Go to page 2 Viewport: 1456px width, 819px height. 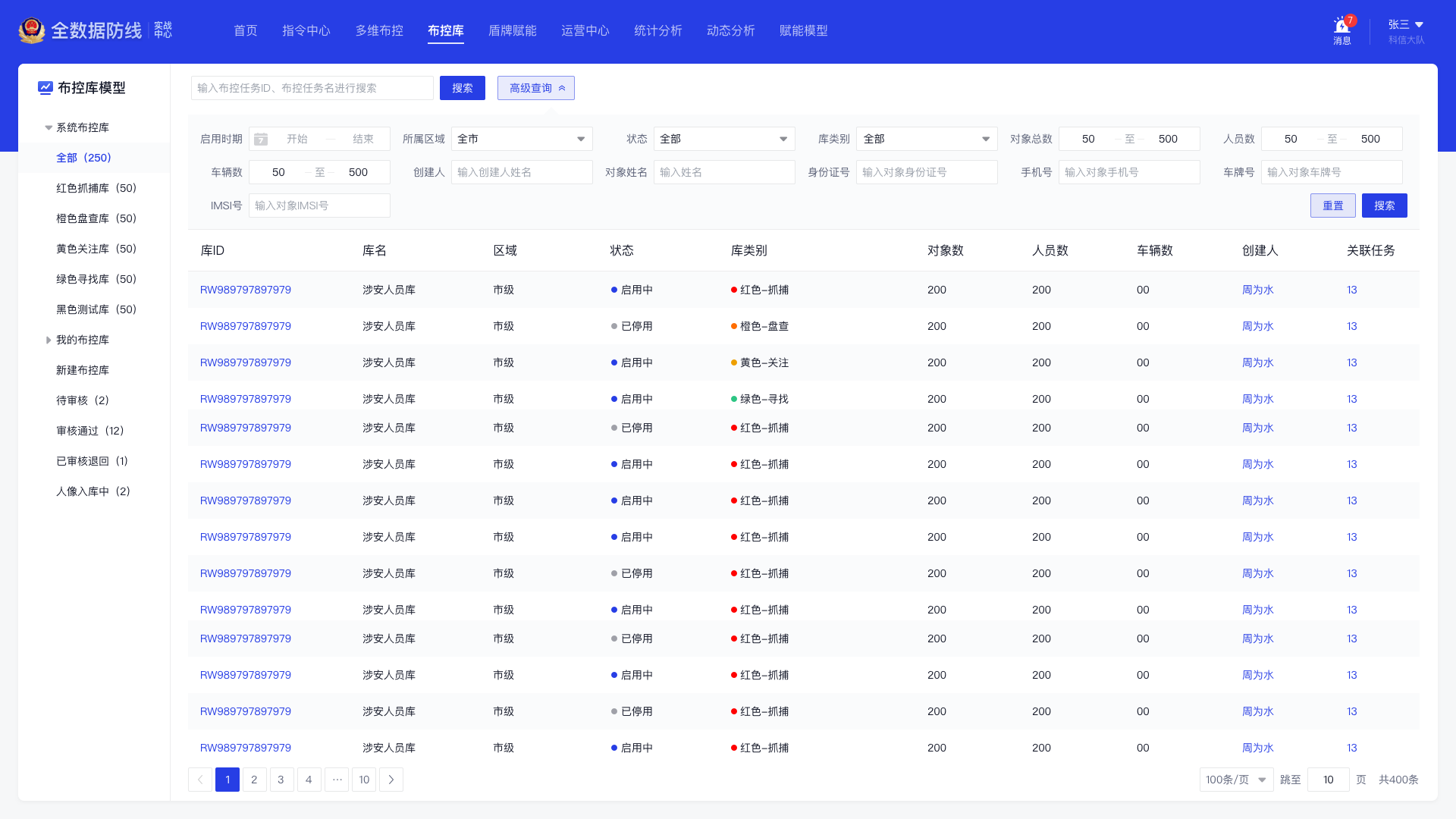(x=255, y=780)
